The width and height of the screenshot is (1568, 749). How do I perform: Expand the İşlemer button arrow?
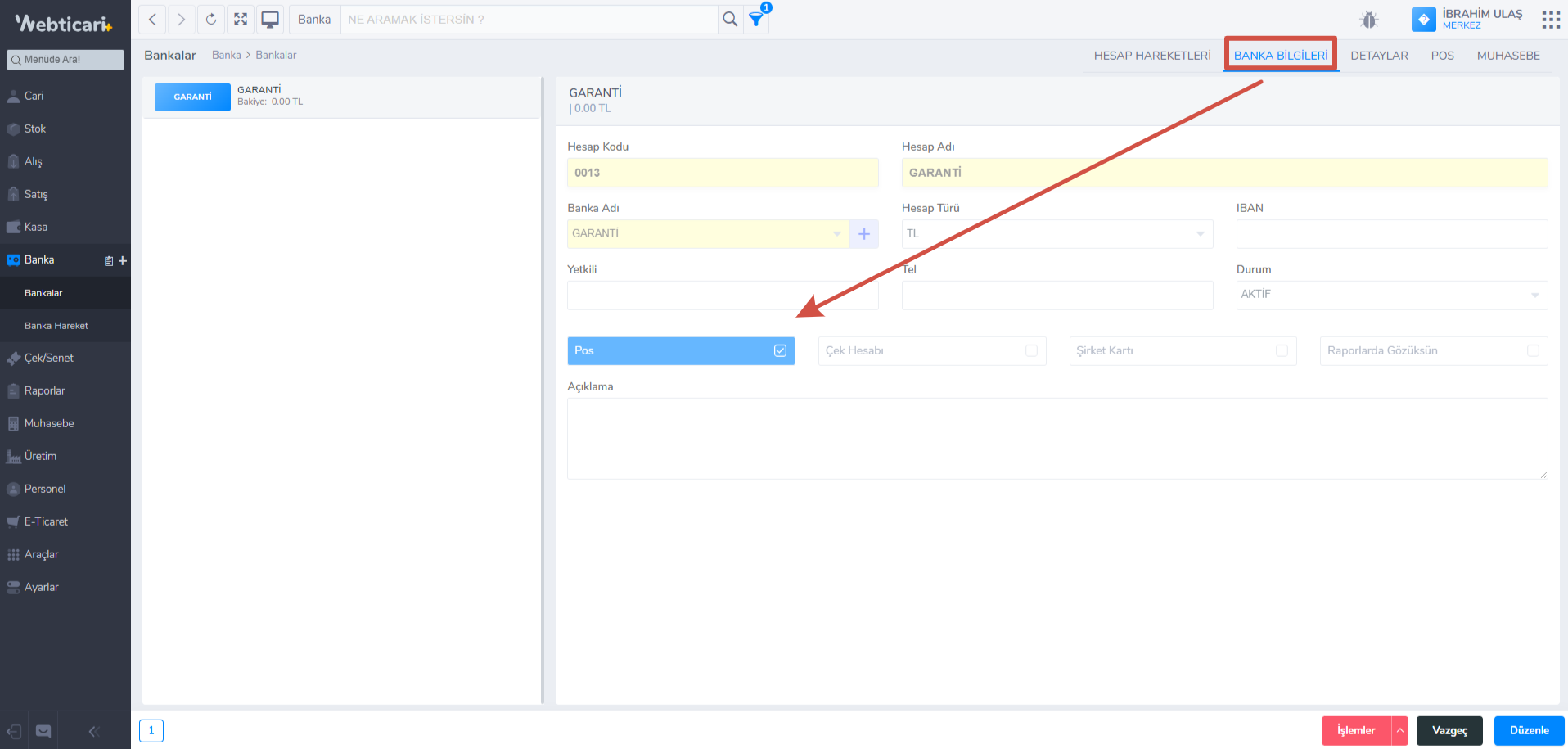point(1400,730)
